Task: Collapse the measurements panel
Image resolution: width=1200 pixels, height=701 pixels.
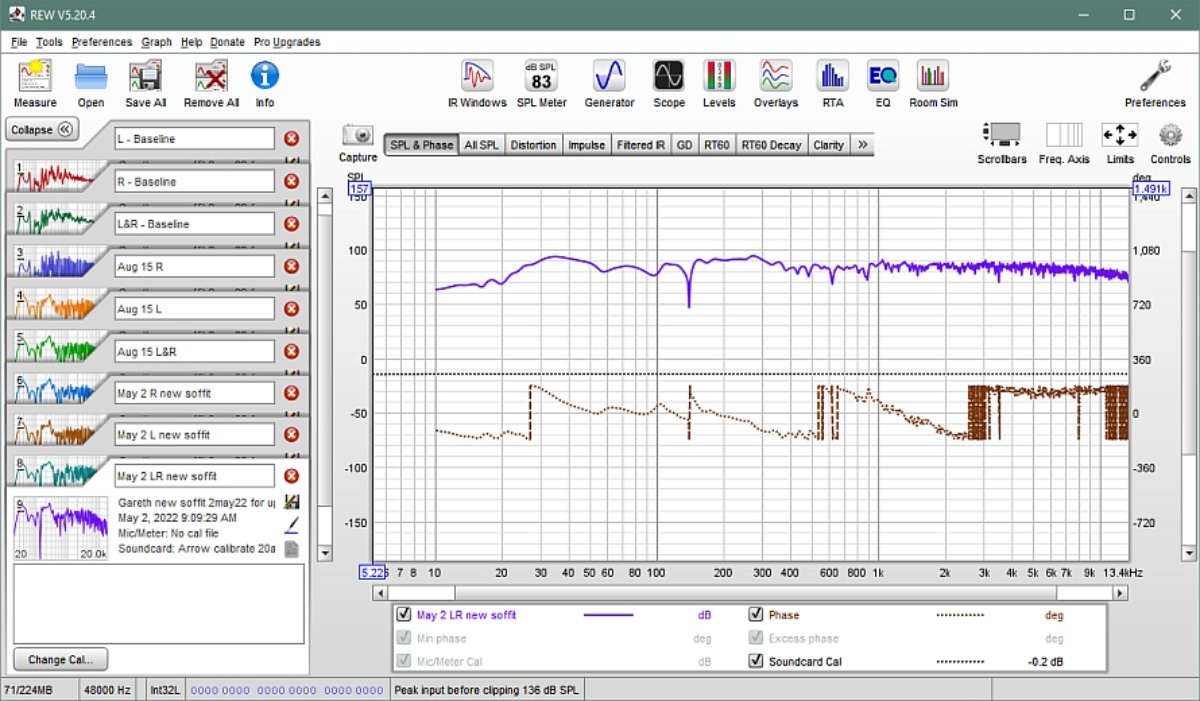Action: point(42,130)
